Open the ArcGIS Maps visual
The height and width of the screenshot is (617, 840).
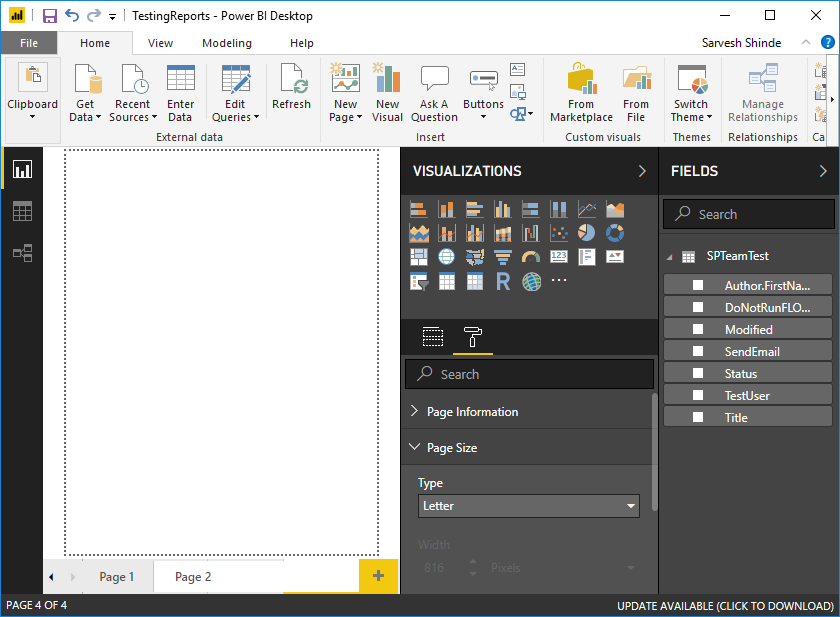pos(530,281)
